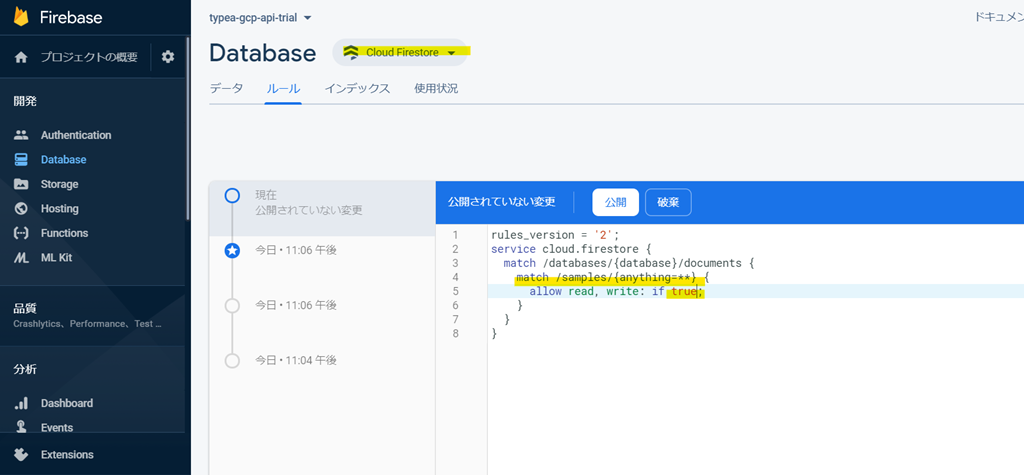
Task: Open project settings gear icon
Action: 167,57
